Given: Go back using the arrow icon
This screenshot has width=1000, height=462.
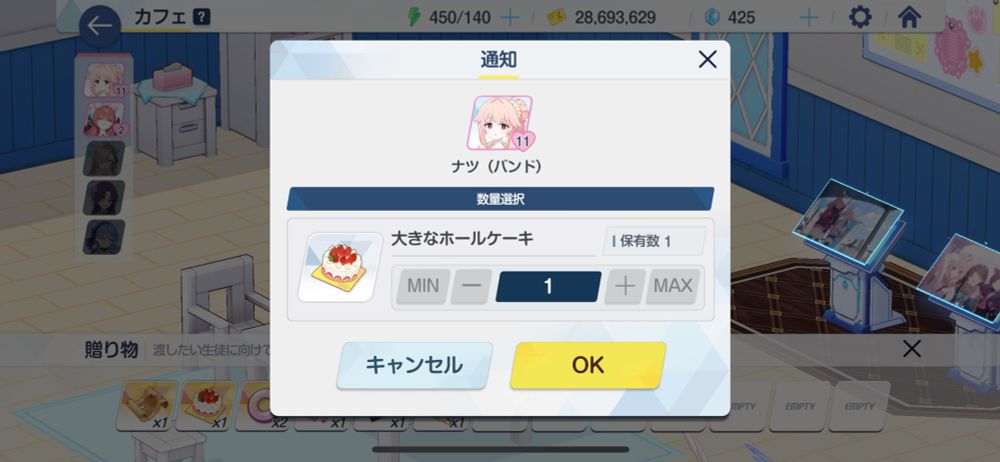Looking at the screenshot, I should 100,26.
